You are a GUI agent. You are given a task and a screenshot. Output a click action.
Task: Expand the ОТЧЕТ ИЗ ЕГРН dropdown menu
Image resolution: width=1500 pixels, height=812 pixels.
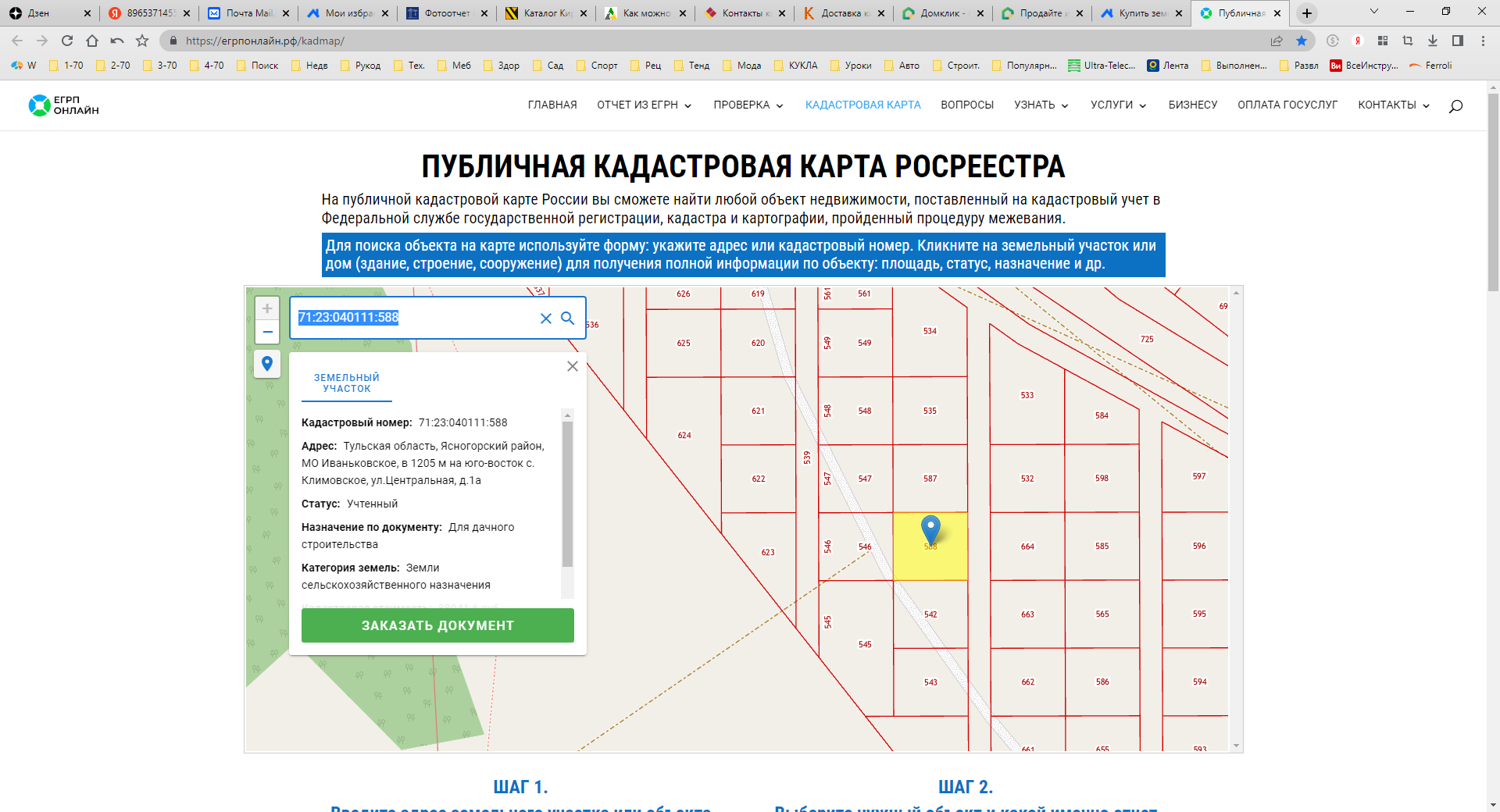[x=644, y=105]
